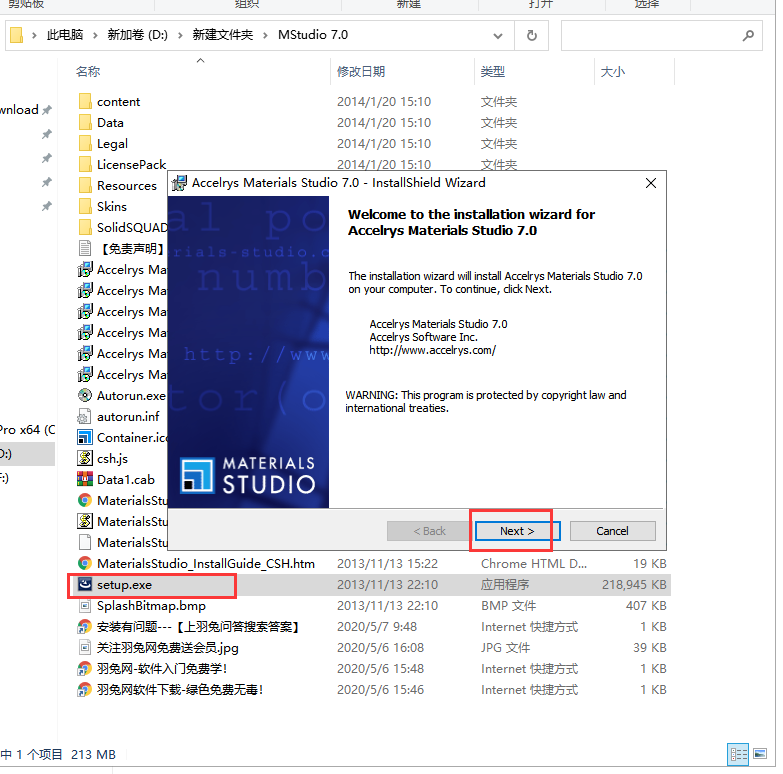This screenshot has width=783, height=774.
Task: Go to 新建文件夹 in breadcrumb
Action: point(223,35)
